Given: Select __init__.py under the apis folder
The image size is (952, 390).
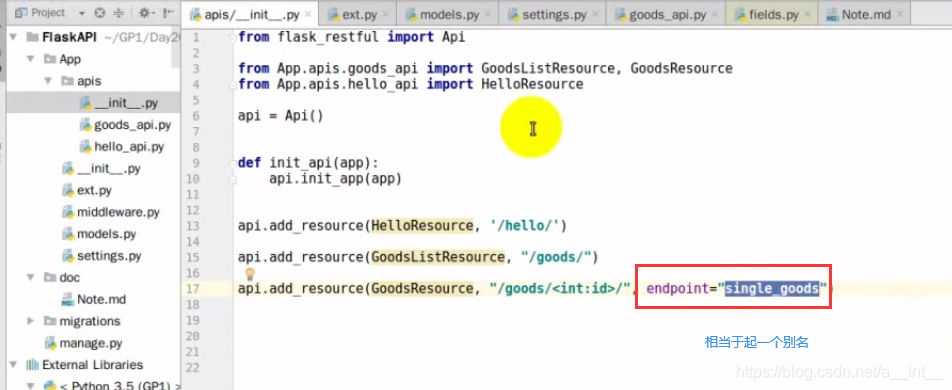Looking at the screenshot, I should pyautogui.click(x=126, y=103).
